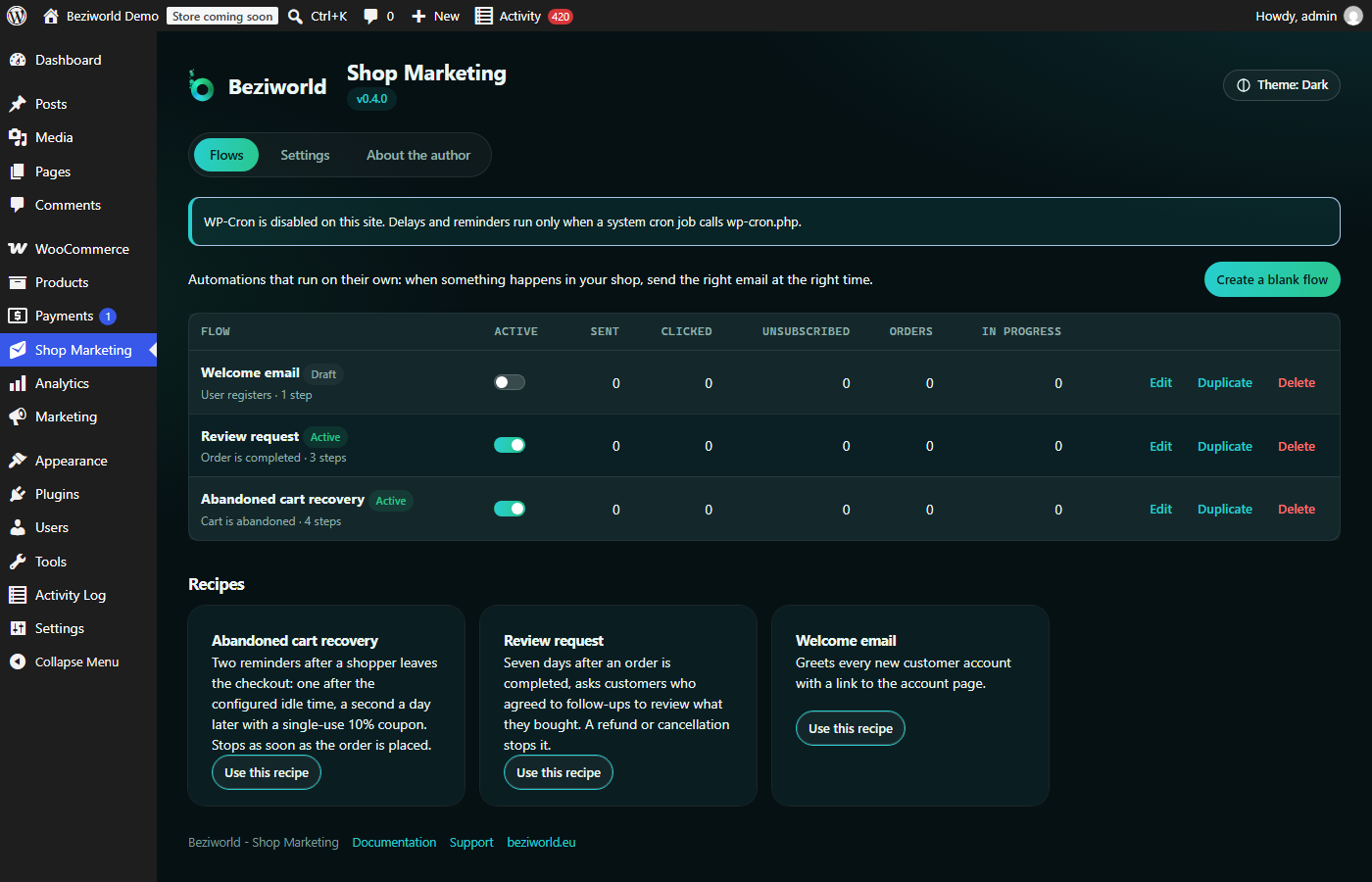Use the Abandoned cart recovery recipe
Image resolution: width=1372 pixels, height=882 pixels.
point(267,772)
